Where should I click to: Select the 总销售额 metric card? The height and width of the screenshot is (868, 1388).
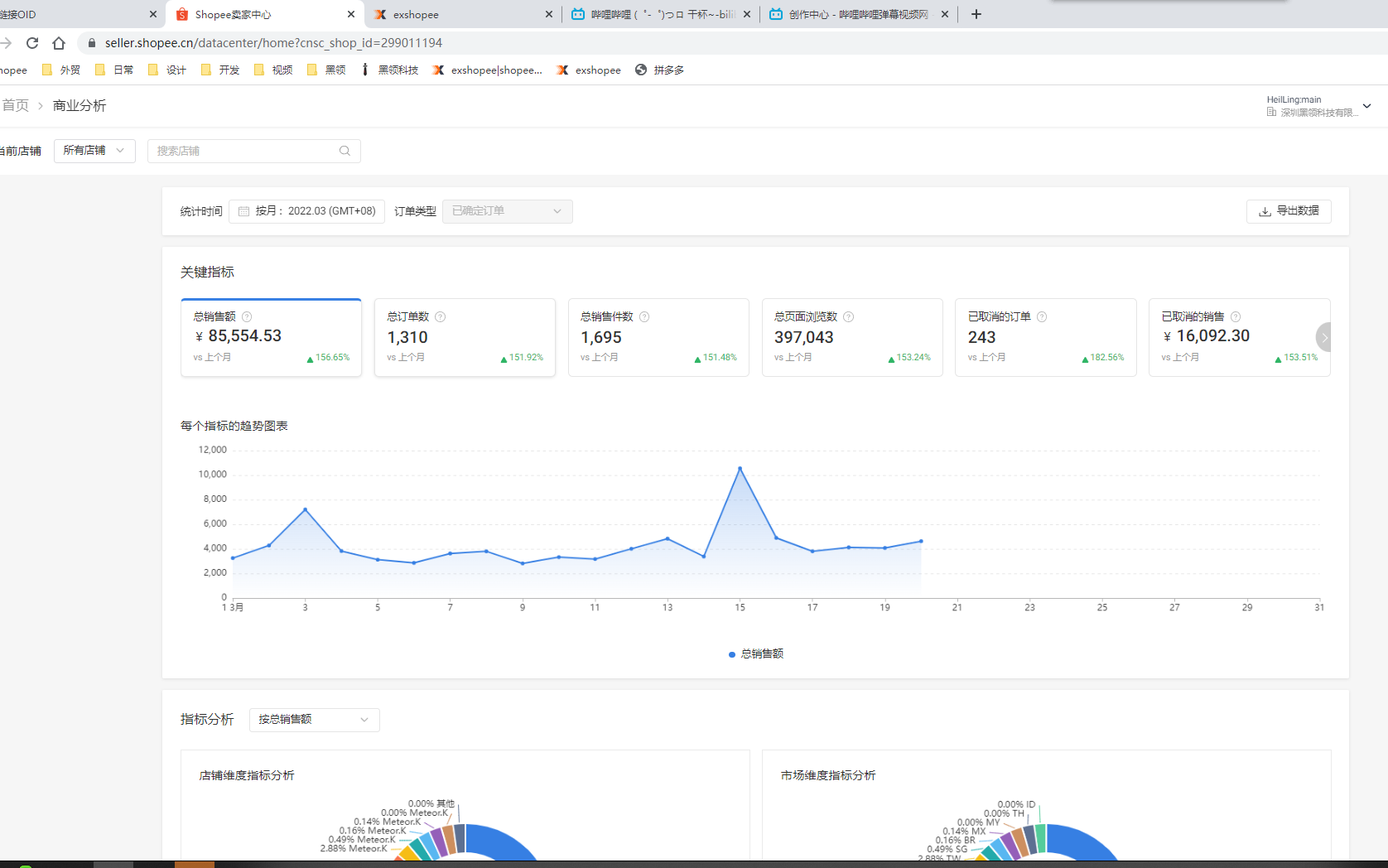(271, 337)
